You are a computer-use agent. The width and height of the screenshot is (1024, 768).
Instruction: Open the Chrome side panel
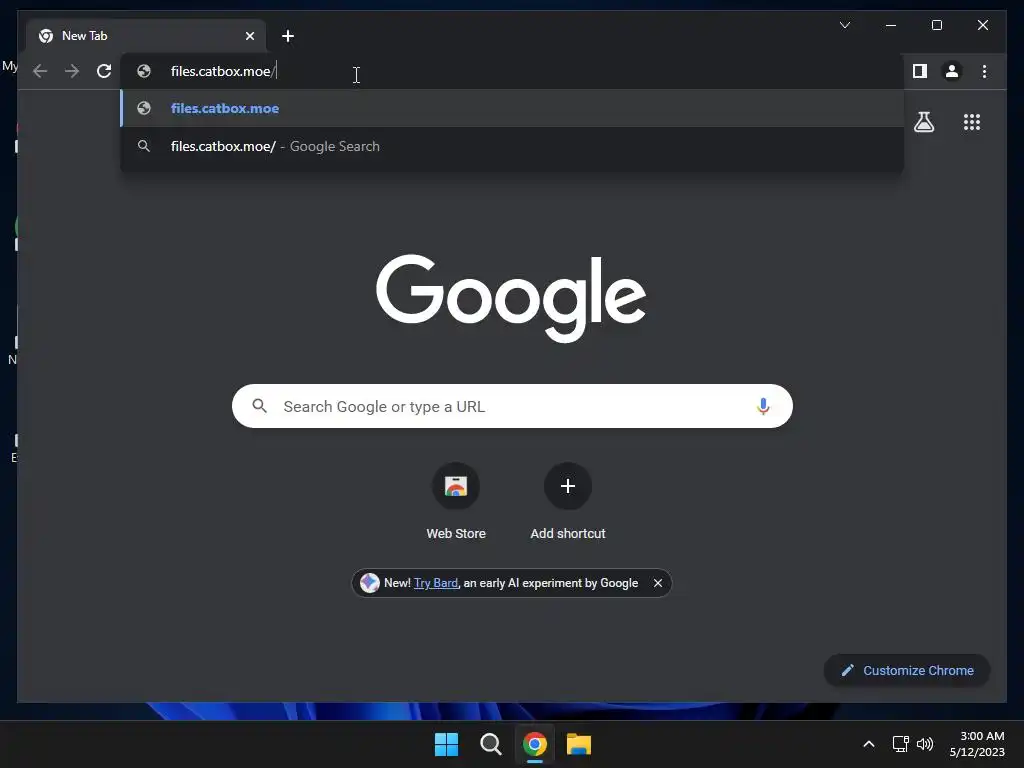point(920,71)
